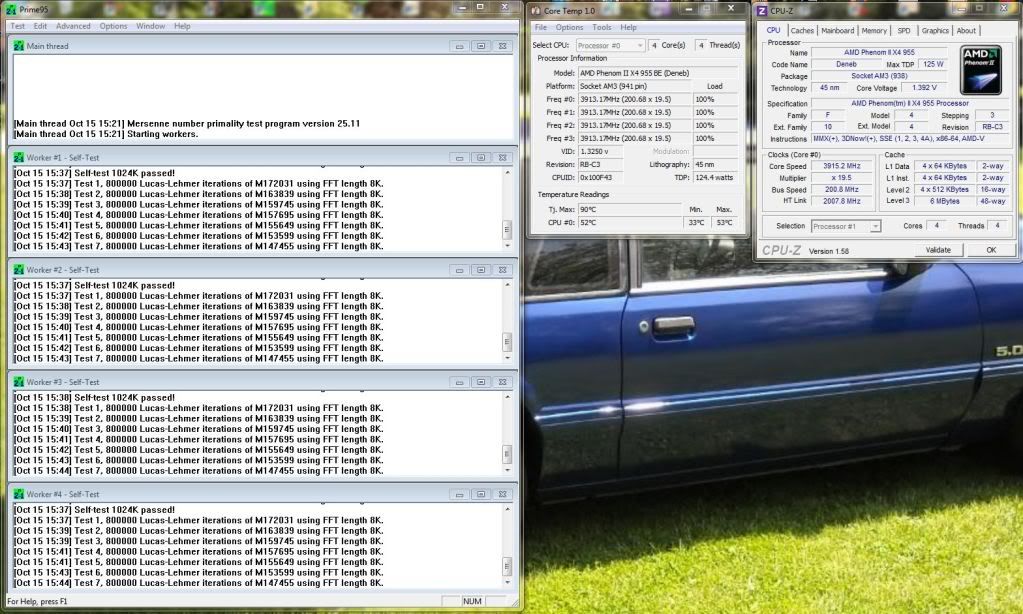1023x614 pixels.
Task: Switch to the About tab in CPU-Z
Action: (x=966, y=31)
